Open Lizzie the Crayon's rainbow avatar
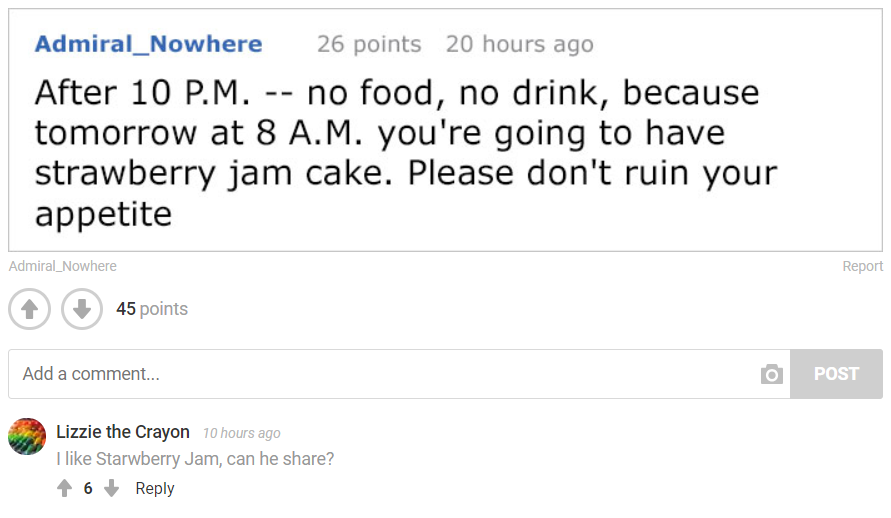Screen dimensions: 891x518 (27, 437)
